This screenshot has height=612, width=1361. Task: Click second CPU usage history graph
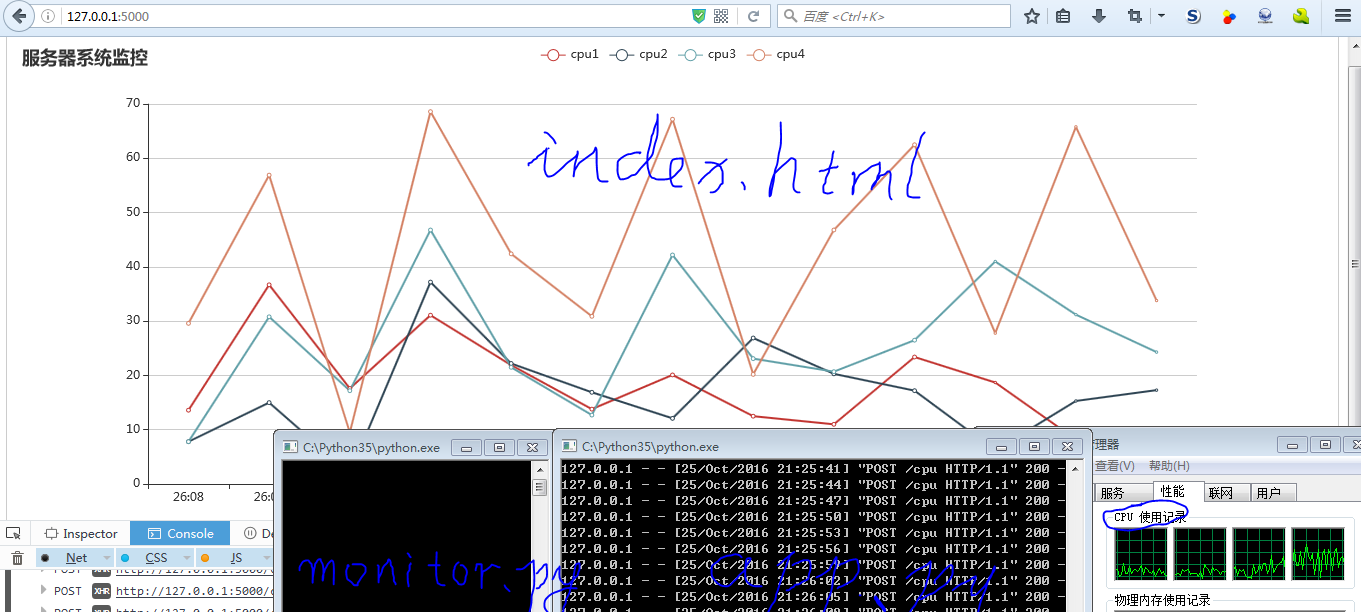click(x=1200, y=554)
